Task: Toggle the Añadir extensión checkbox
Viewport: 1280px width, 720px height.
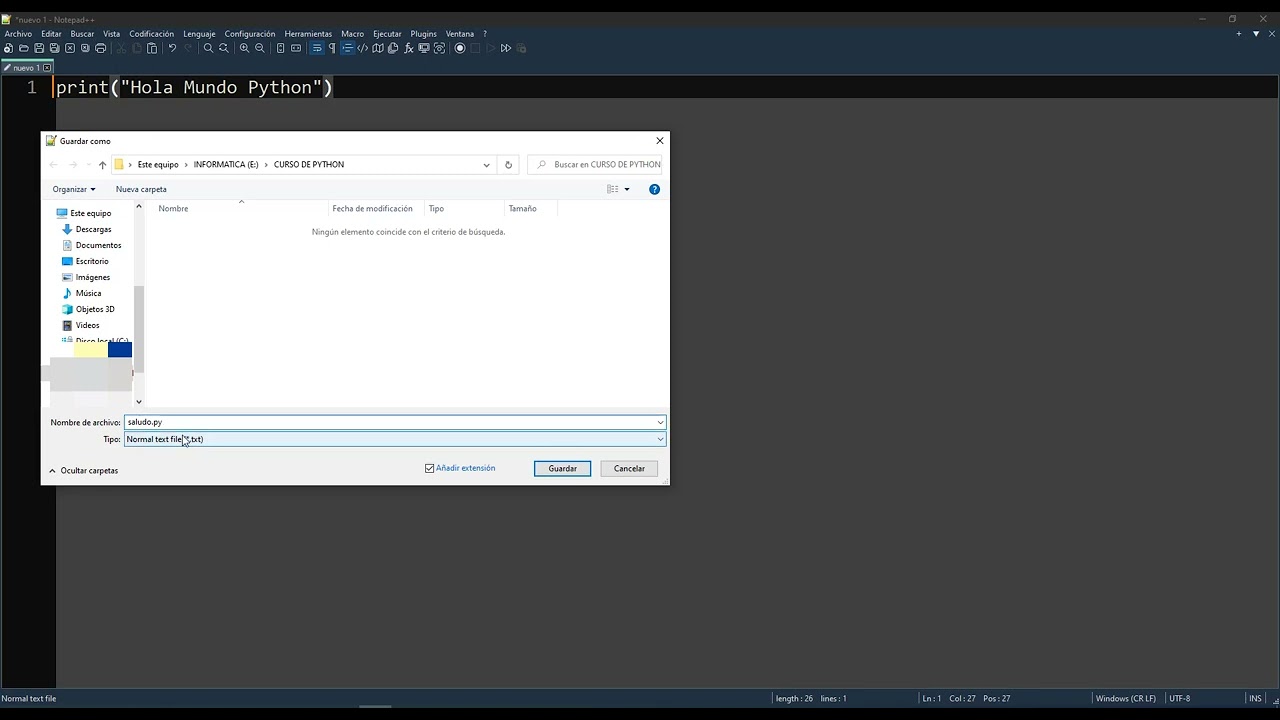Action: point(430,468)
